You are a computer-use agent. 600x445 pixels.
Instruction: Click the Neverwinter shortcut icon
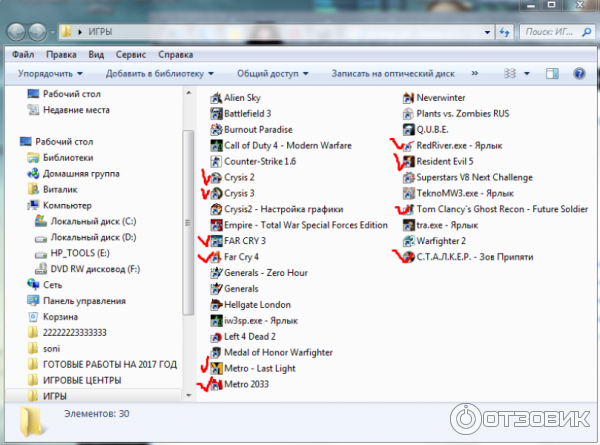(408, 98)
